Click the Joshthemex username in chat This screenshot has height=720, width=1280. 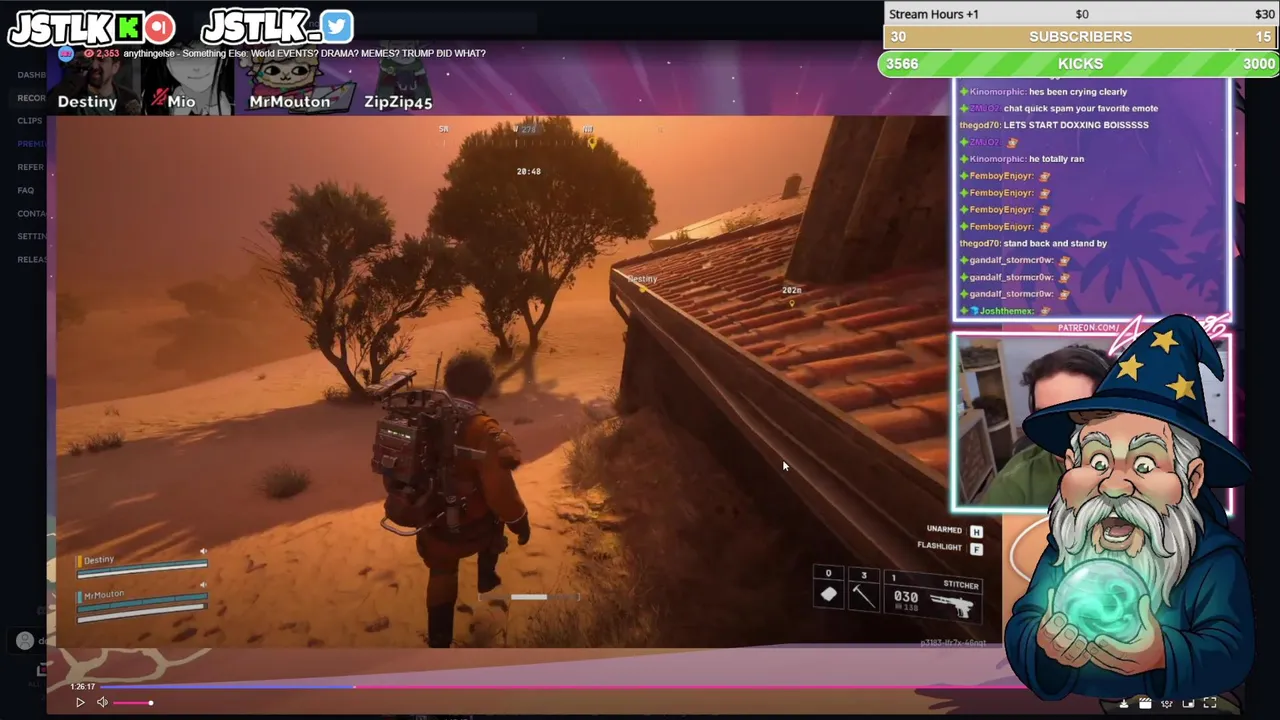(1006, 311)
